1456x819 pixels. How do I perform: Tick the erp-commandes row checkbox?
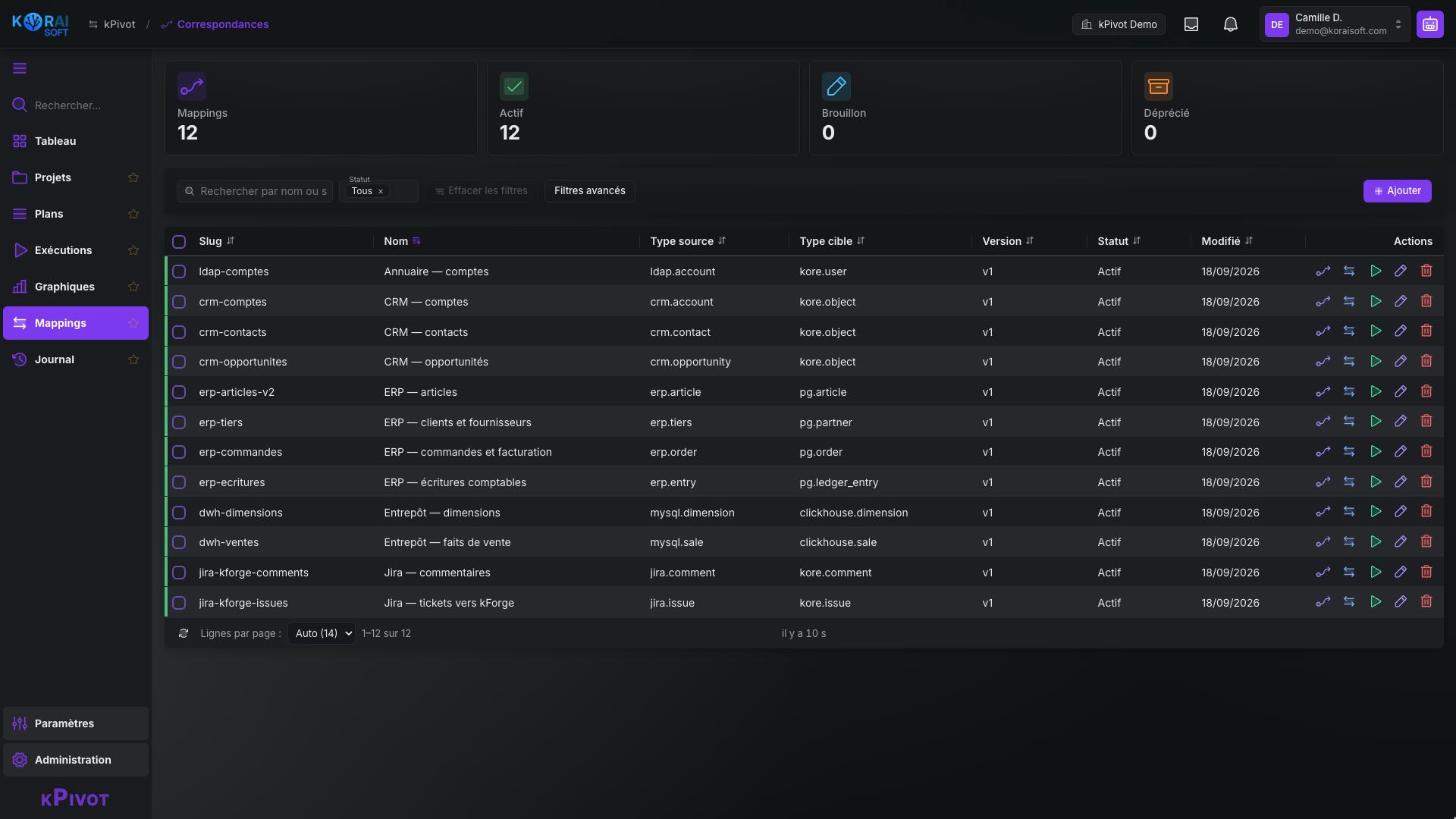pyautogui.click(x=179, y=452)
